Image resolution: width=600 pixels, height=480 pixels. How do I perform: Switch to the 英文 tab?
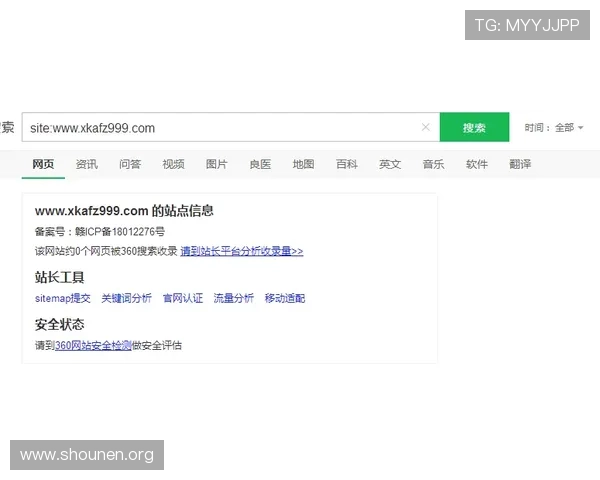point(390,164)
